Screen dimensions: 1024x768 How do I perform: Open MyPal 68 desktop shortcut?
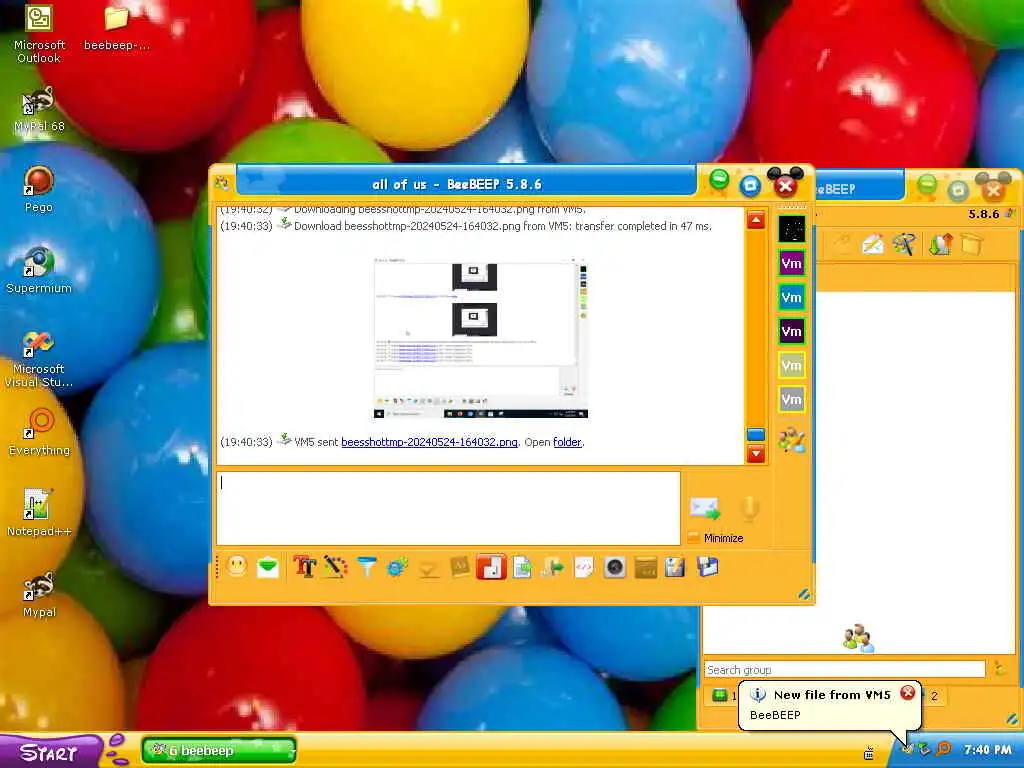39,108
